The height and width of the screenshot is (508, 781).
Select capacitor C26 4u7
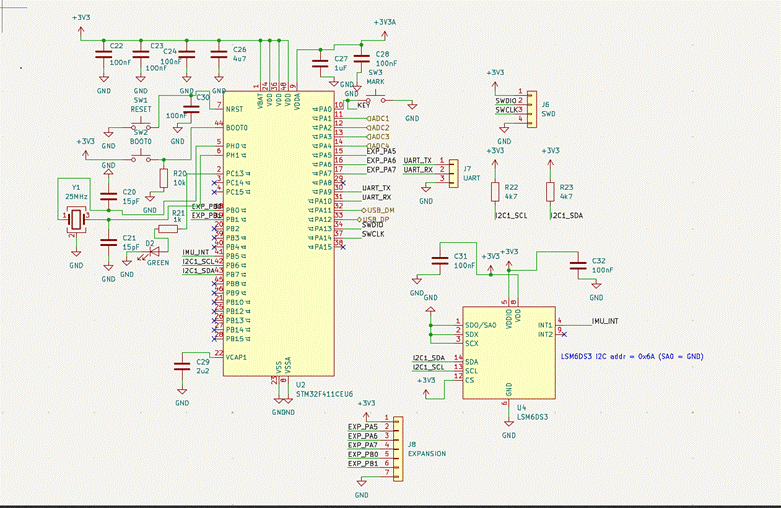point(219,54)
